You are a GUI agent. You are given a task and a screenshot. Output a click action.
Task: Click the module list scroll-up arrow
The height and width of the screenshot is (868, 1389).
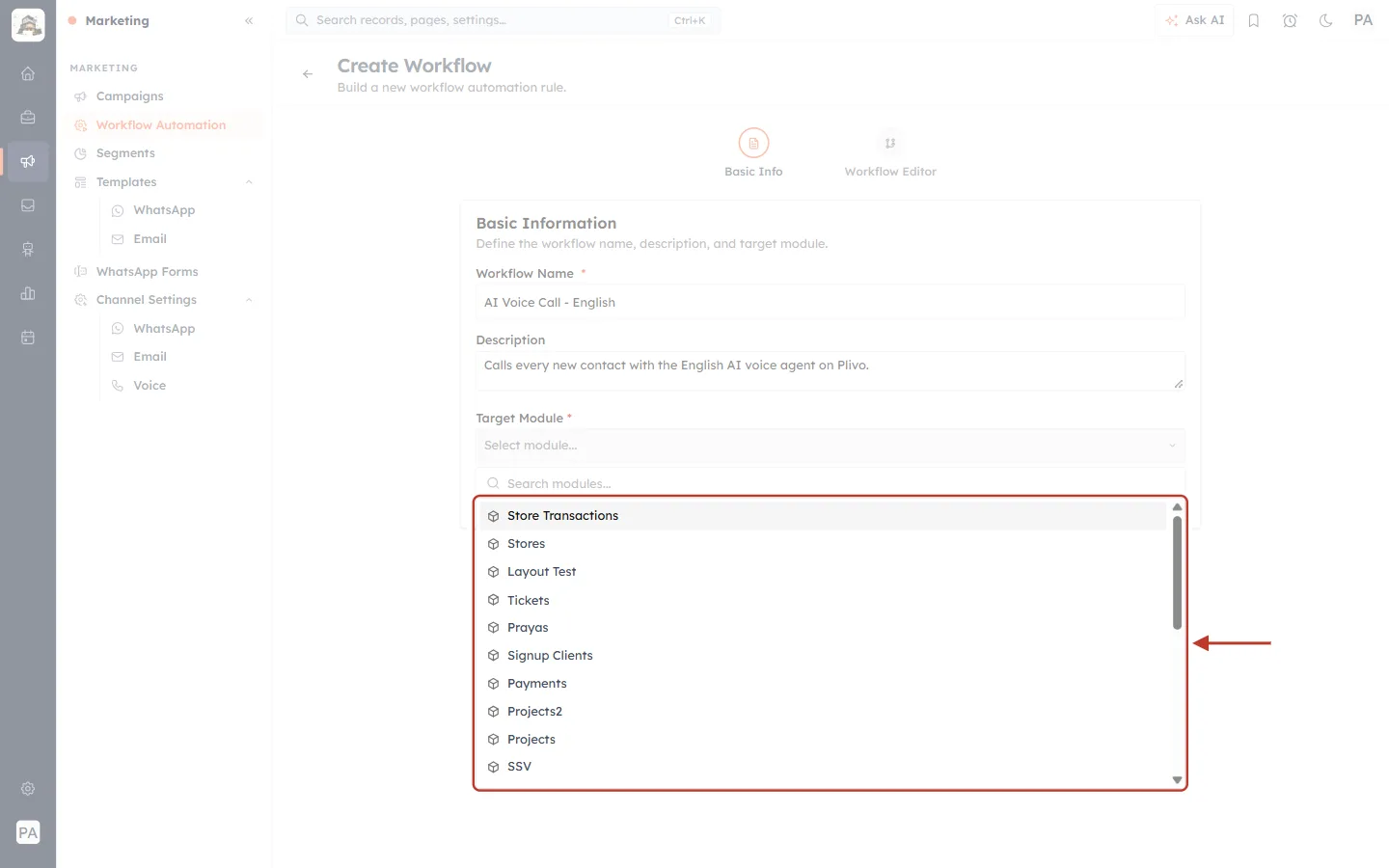(1177, 507)
